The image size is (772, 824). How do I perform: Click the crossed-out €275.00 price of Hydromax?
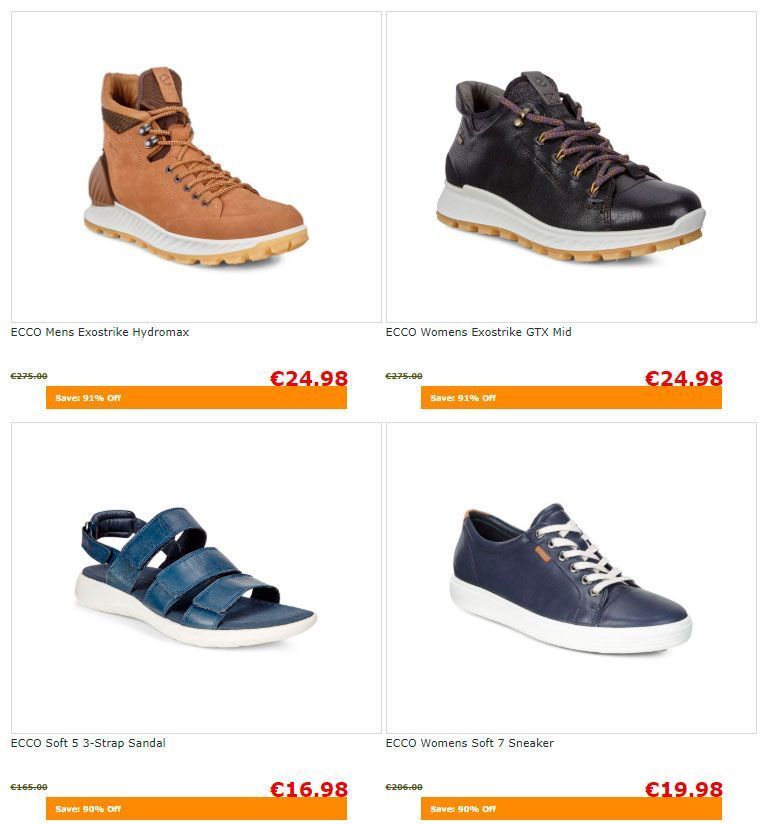tap(29, 376)
